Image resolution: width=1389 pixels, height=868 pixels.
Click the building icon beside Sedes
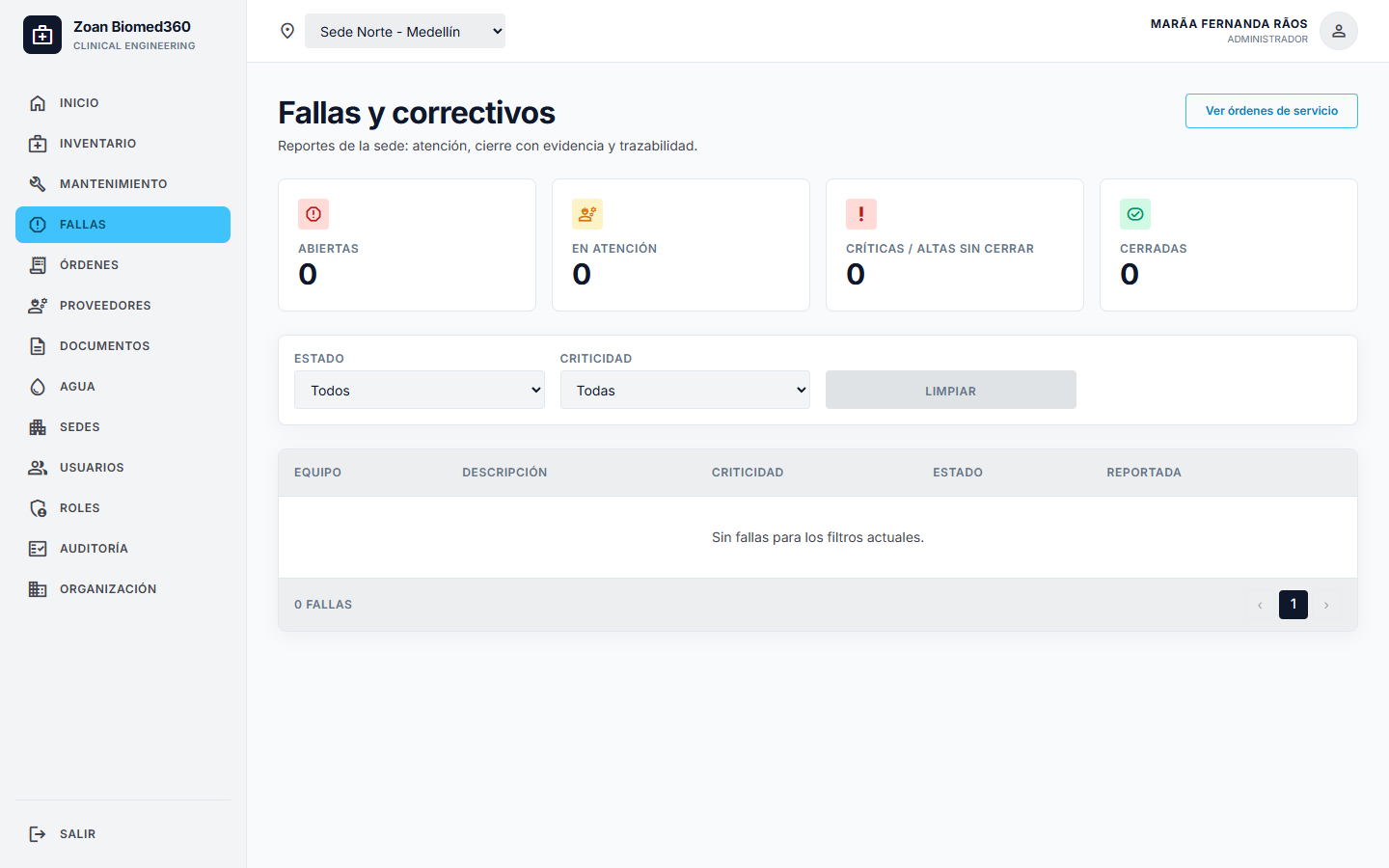pyautogui.click(x=38, y=427)
